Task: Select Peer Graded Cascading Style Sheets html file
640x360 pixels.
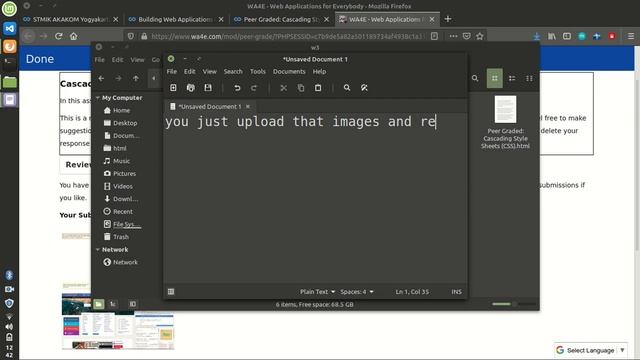Action: [505, 122]
